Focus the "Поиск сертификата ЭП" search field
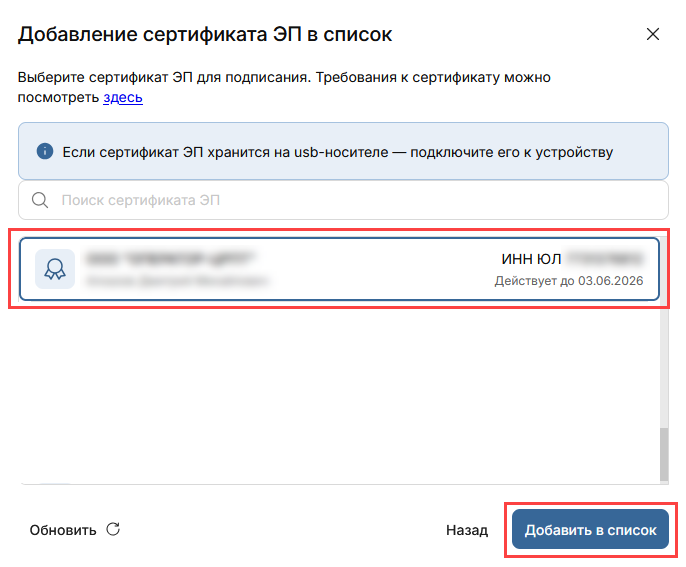Viewport: 686px width, 567px height. click(x=350, y=200)
